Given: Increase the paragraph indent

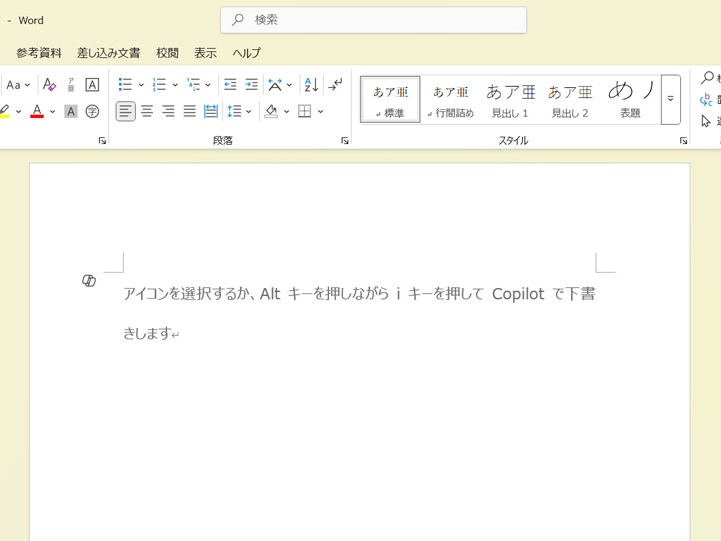Looking at the screenshot, I should pyautogui.click(x=251, y=85).
